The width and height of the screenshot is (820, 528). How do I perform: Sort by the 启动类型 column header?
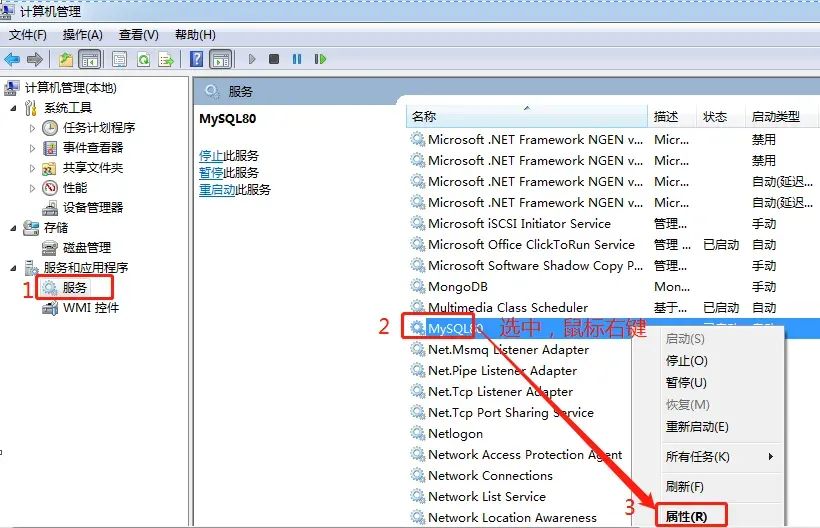[781, 117]
